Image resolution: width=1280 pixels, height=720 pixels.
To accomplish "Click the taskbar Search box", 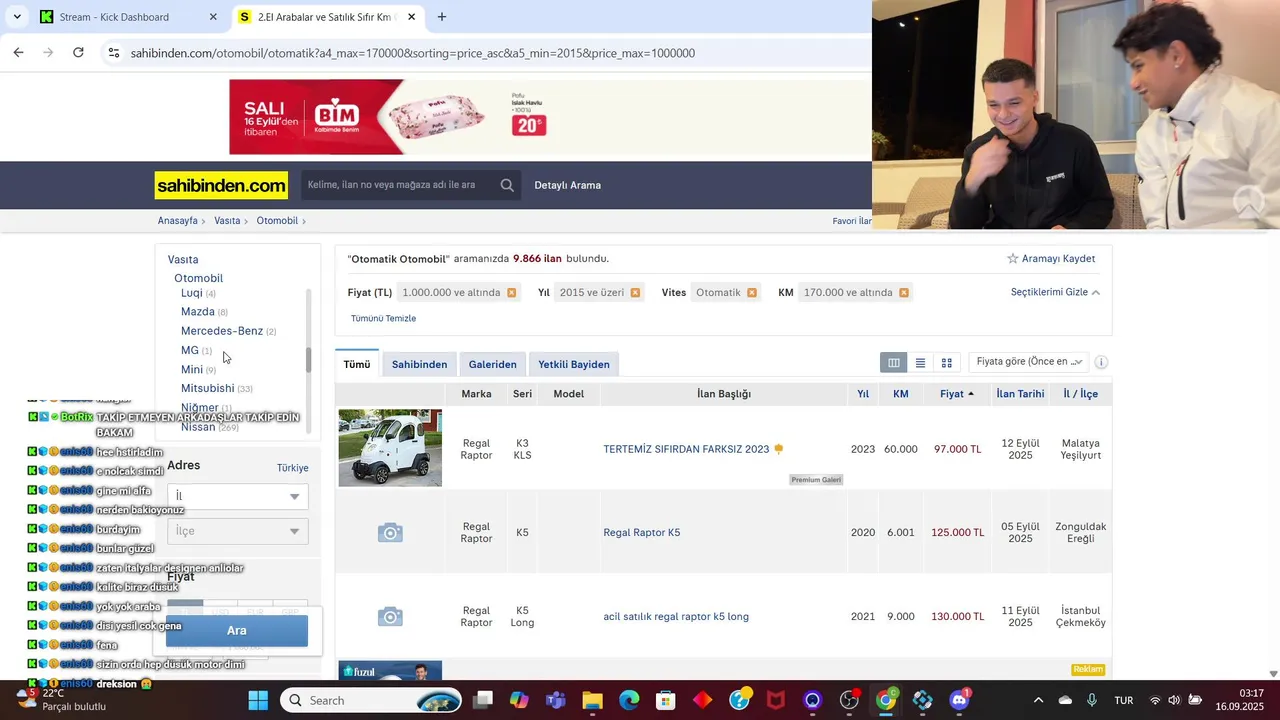I will (x=372, y=700).
